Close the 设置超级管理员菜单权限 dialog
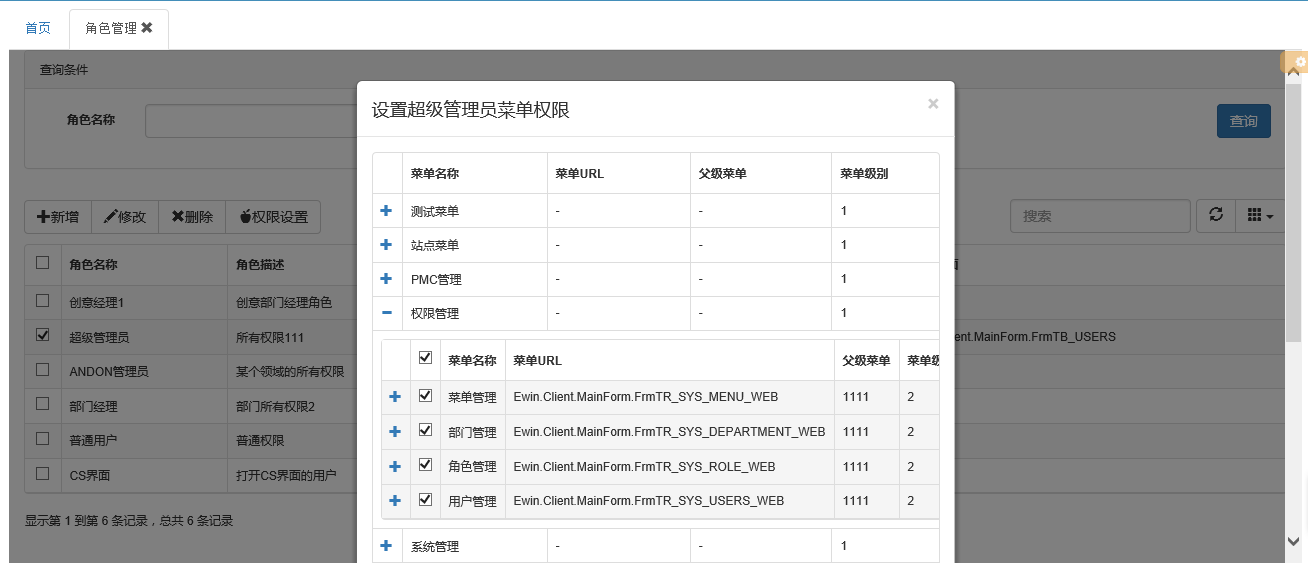 tap(933, 103)
